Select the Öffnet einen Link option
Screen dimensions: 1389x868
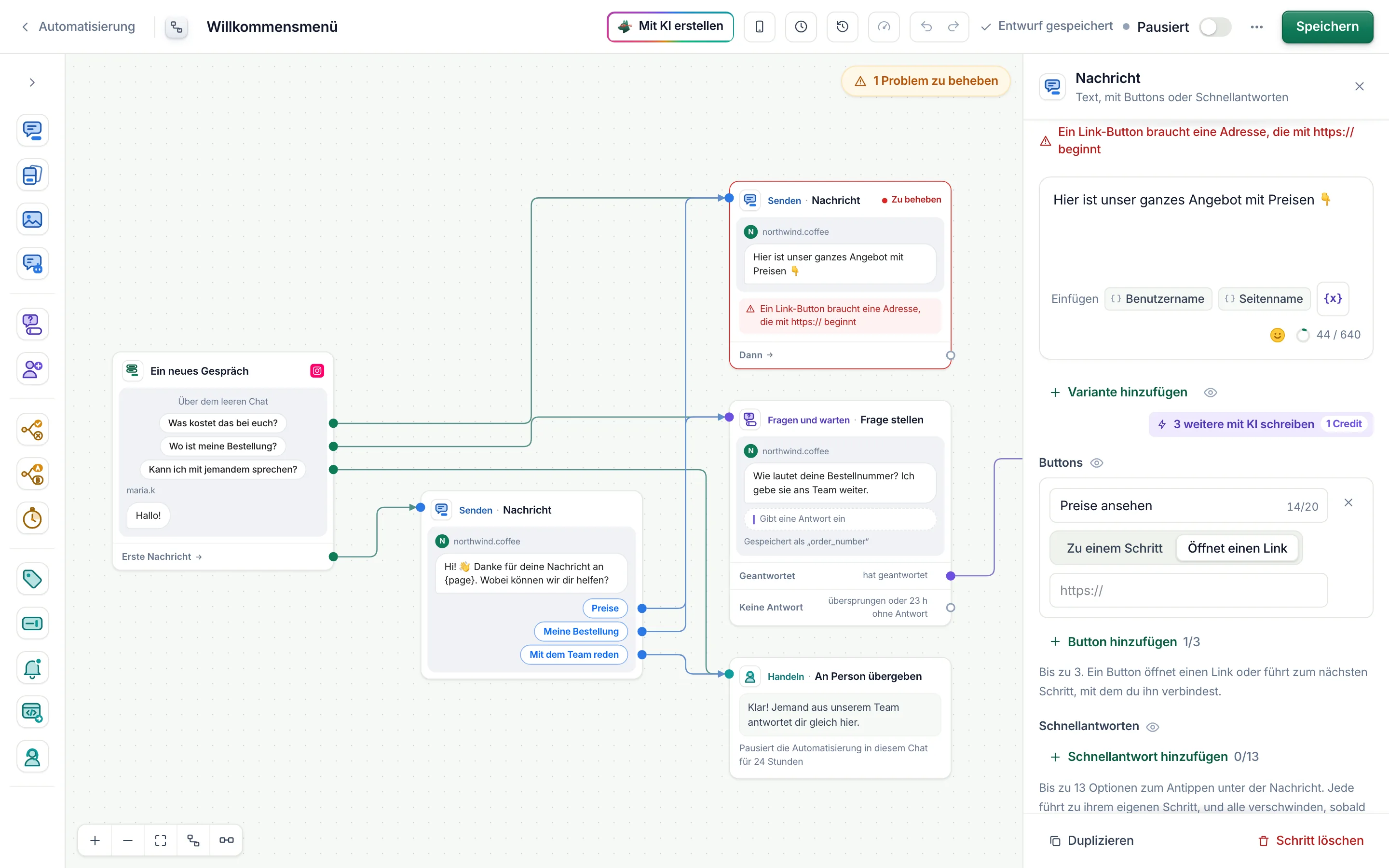(x=1237, y=548)
